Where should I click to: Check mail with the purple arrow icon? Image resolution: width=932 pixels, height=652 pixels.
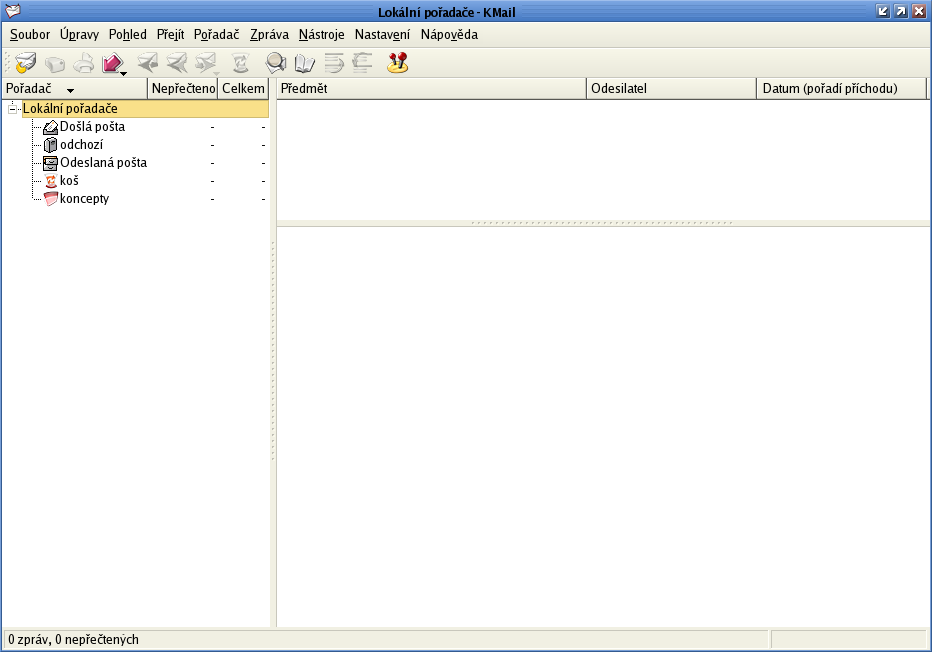[x=112, y=63]
